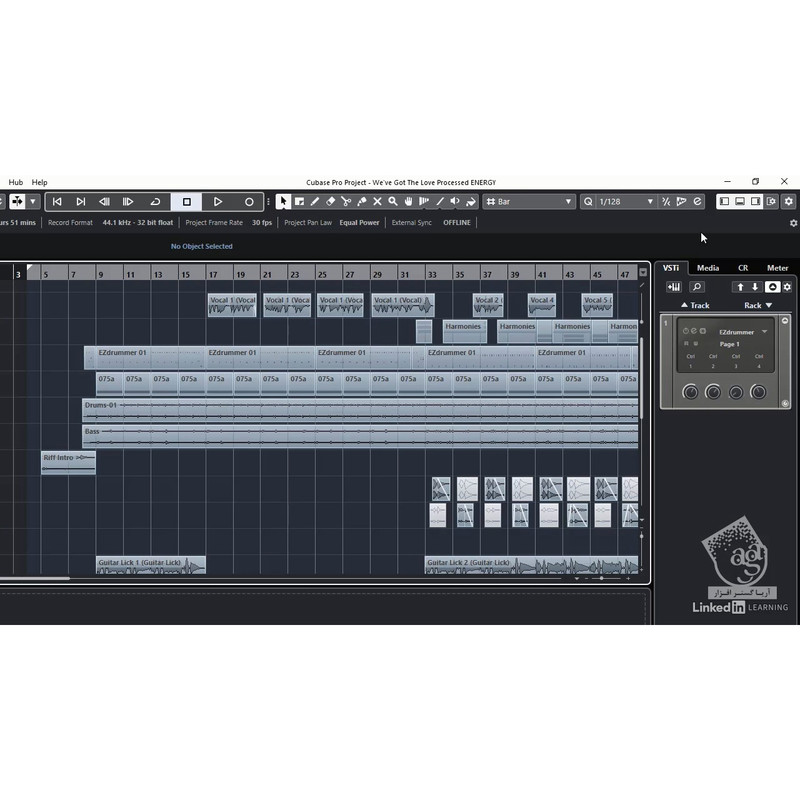
Task: Open the Help menu
Action: 39,182
